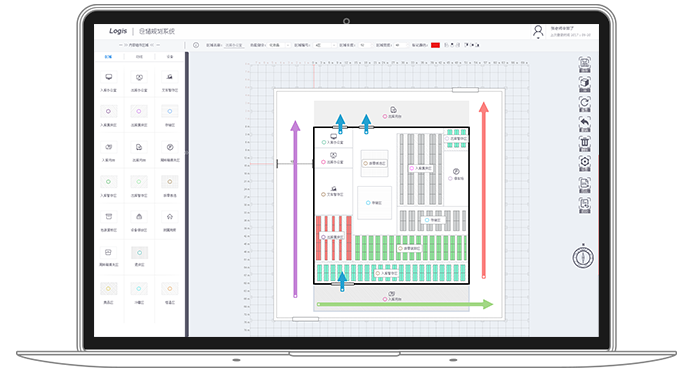
Task: Click the compass icon on canvas
Action: coord(583,257)
